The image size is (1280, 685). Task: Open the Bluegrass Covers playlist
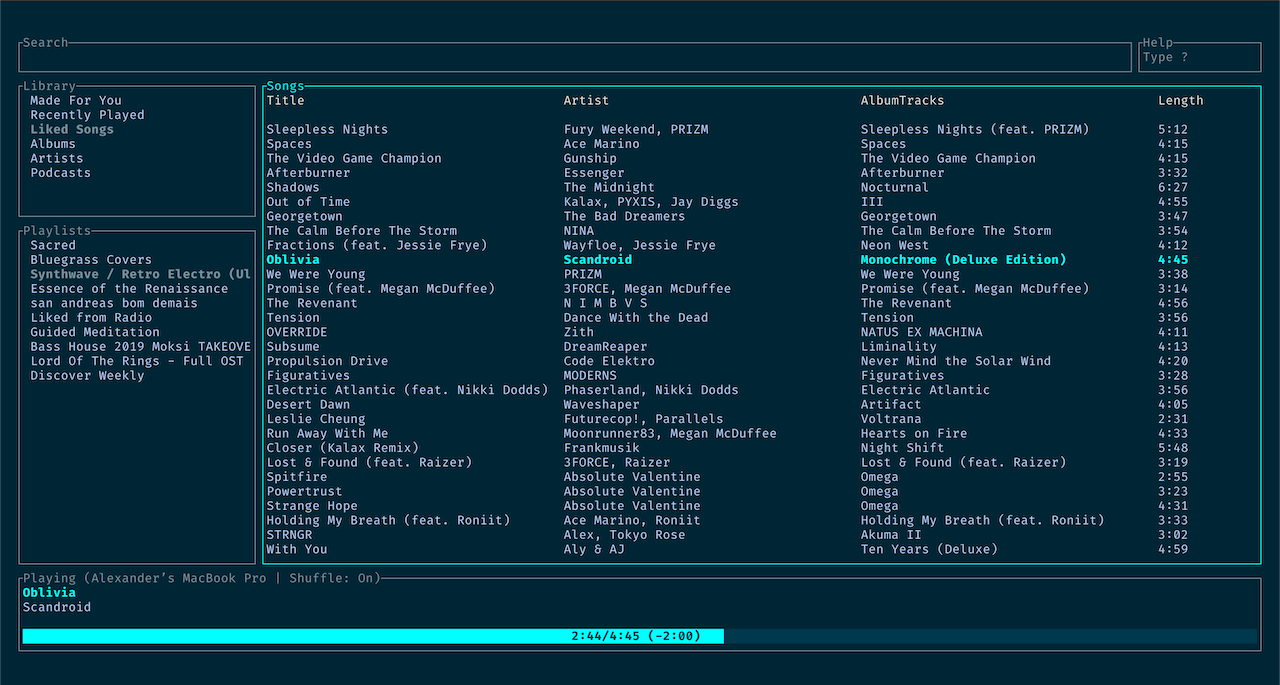(91, 260)
